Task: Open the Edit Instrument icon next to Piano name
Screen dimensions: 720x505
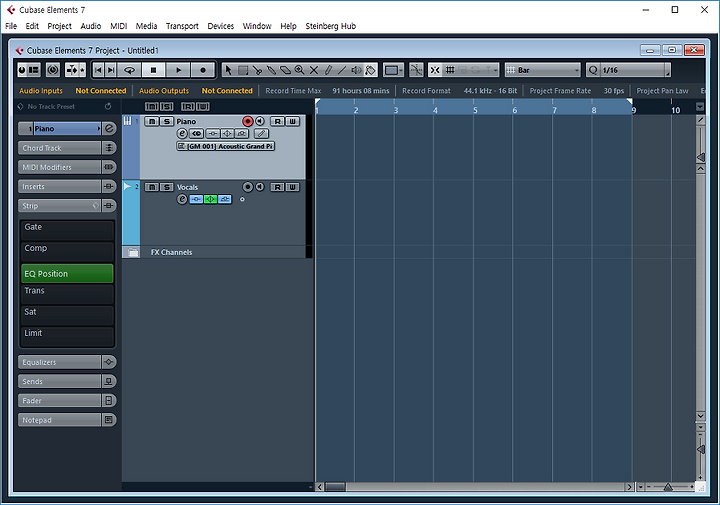Action: pyautogui.click(x=109, y=129)
